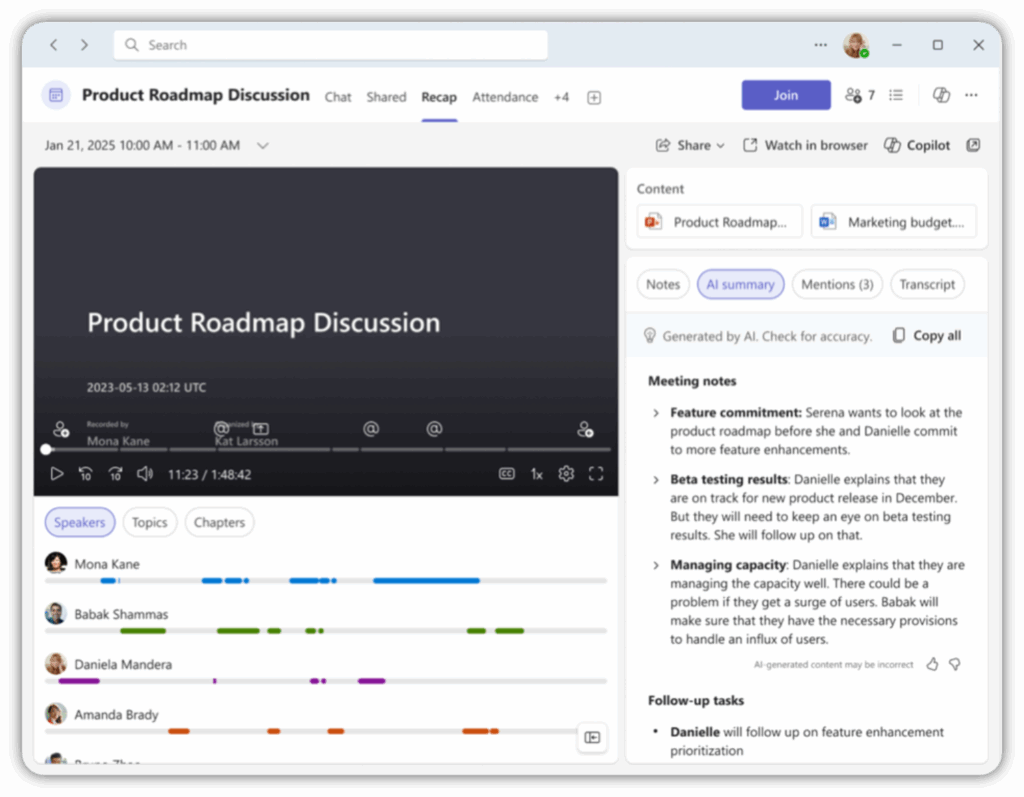
Task: Expand the Feature commitment note
Action: click(656, 412)
